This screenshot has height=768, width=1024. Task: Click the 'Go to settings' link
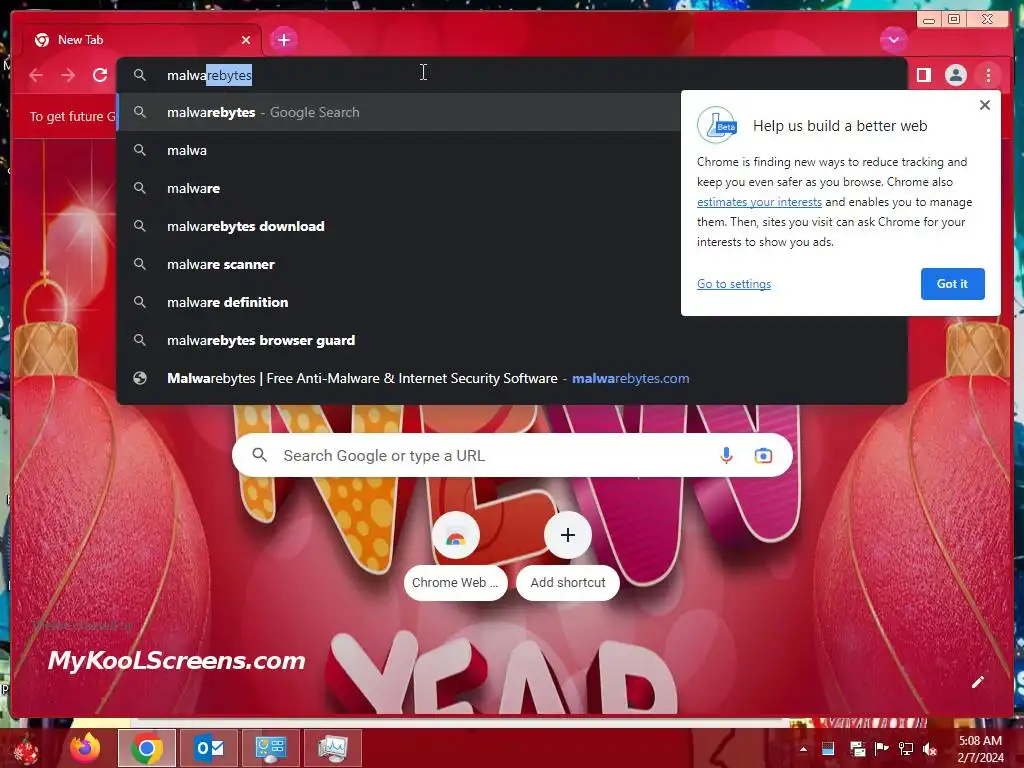pos(733,284)
